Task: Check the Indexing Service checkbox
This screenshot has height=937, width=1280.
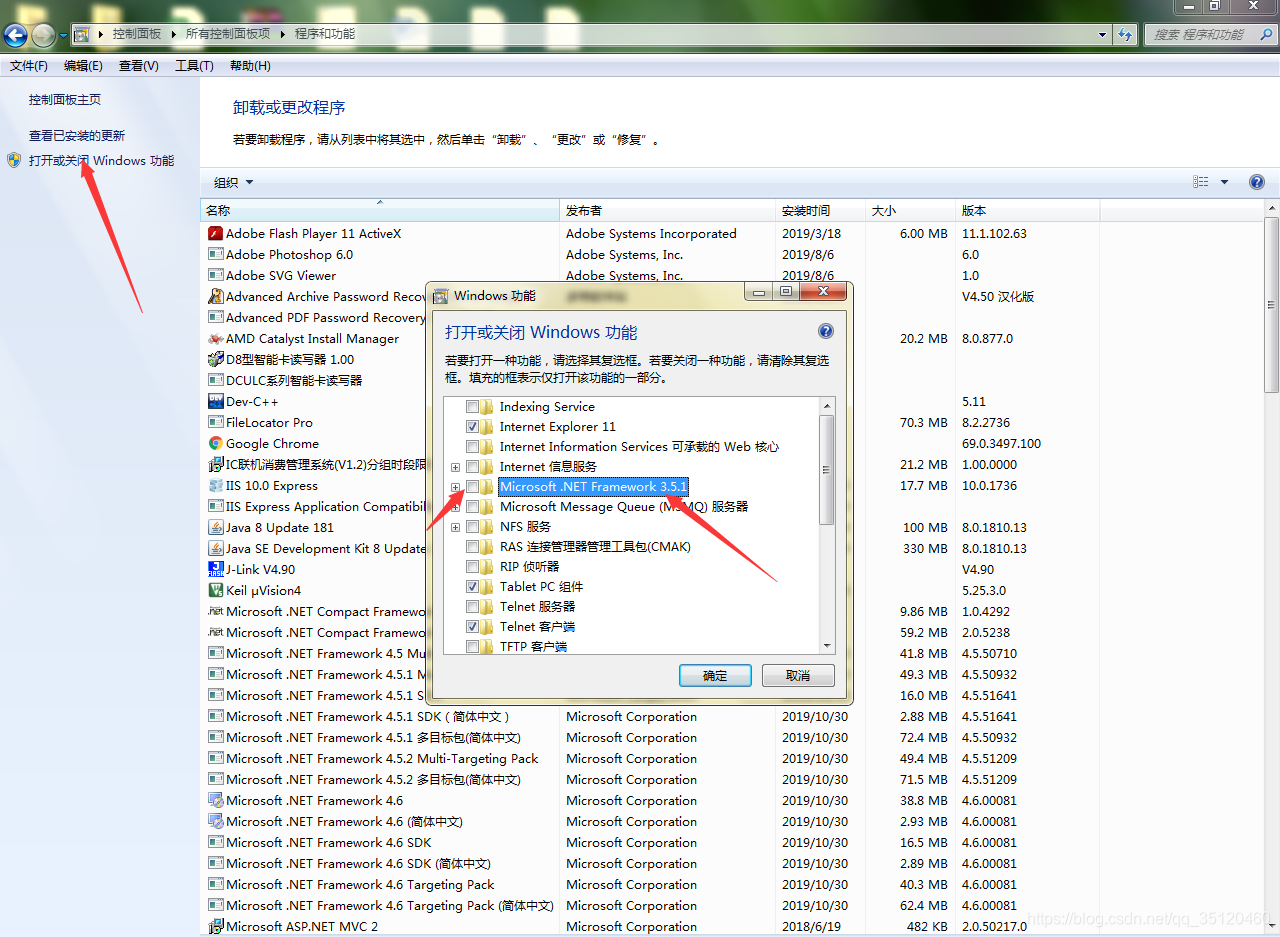Action: coord(472,407)
